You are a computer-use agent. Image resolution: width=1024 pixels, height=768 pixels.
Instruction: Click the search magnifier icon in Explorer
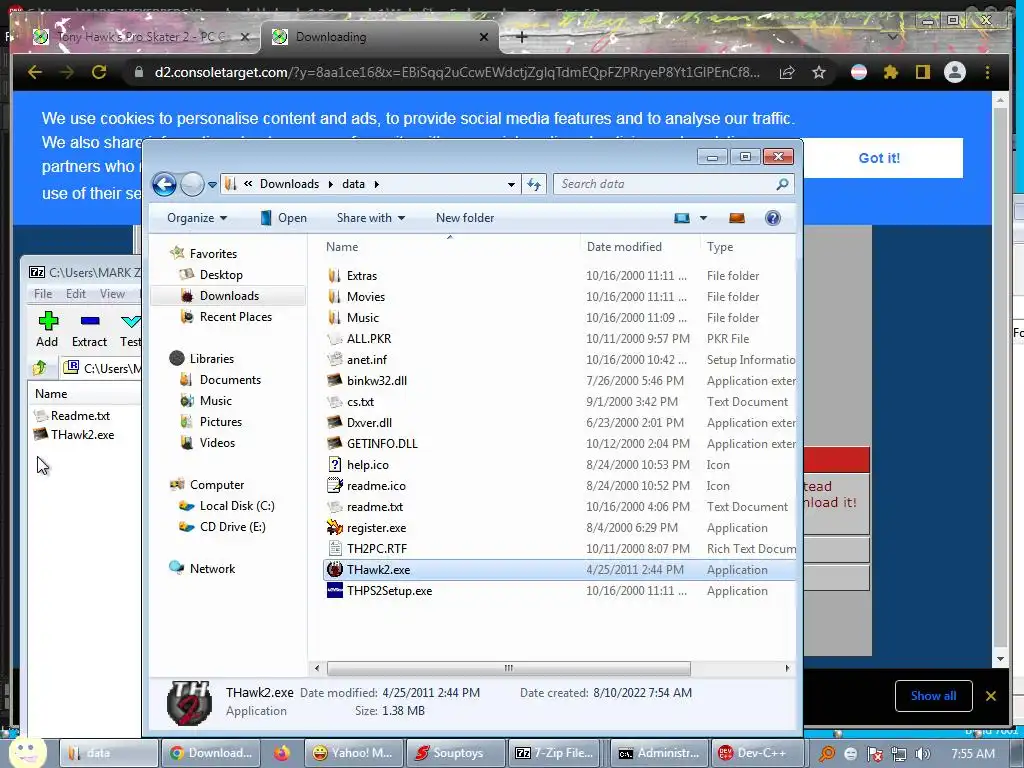(782, 184)
